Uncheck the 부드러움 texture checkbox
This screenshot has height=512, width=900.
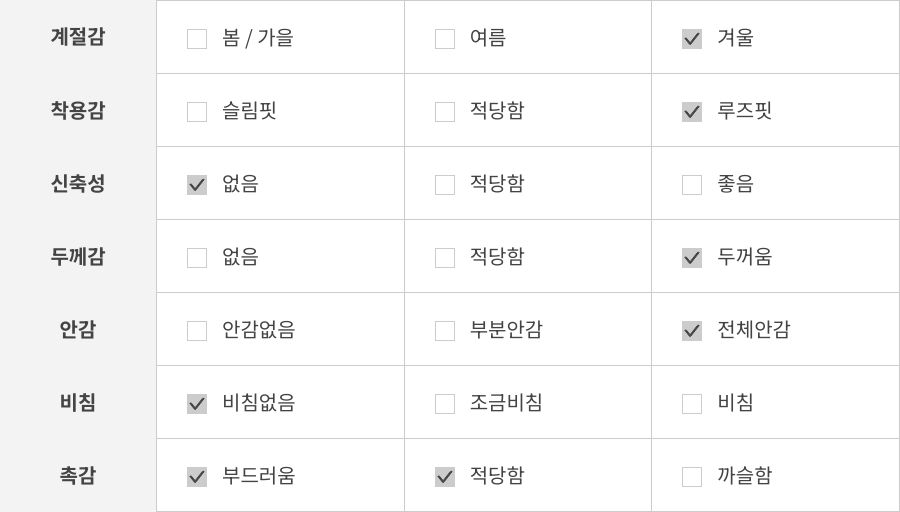[x=197, y=477]
